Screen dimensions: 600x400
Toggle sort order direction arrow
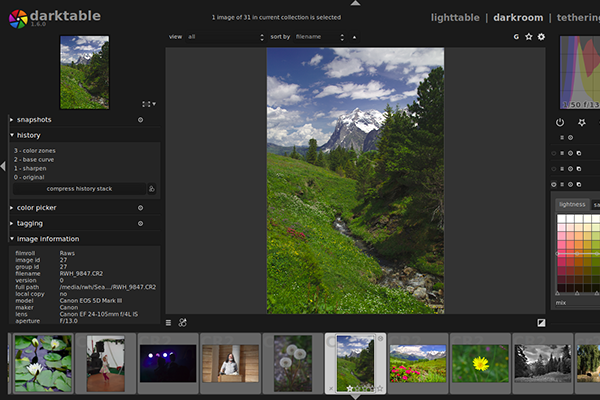353,37
